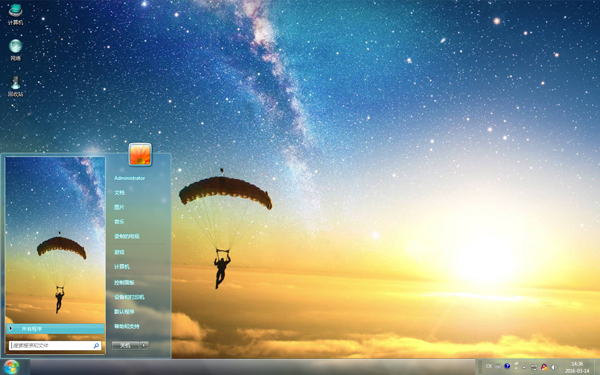Click the keyboard input method tray icon
The image size is (600, 375).
pos(498,367)
